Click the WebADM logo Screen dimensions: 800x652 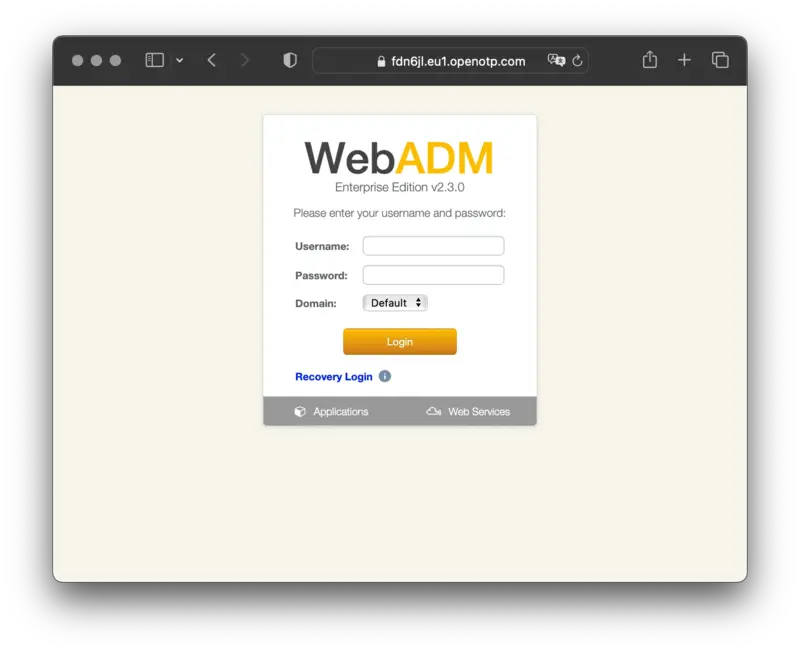[x=399, y=158]
